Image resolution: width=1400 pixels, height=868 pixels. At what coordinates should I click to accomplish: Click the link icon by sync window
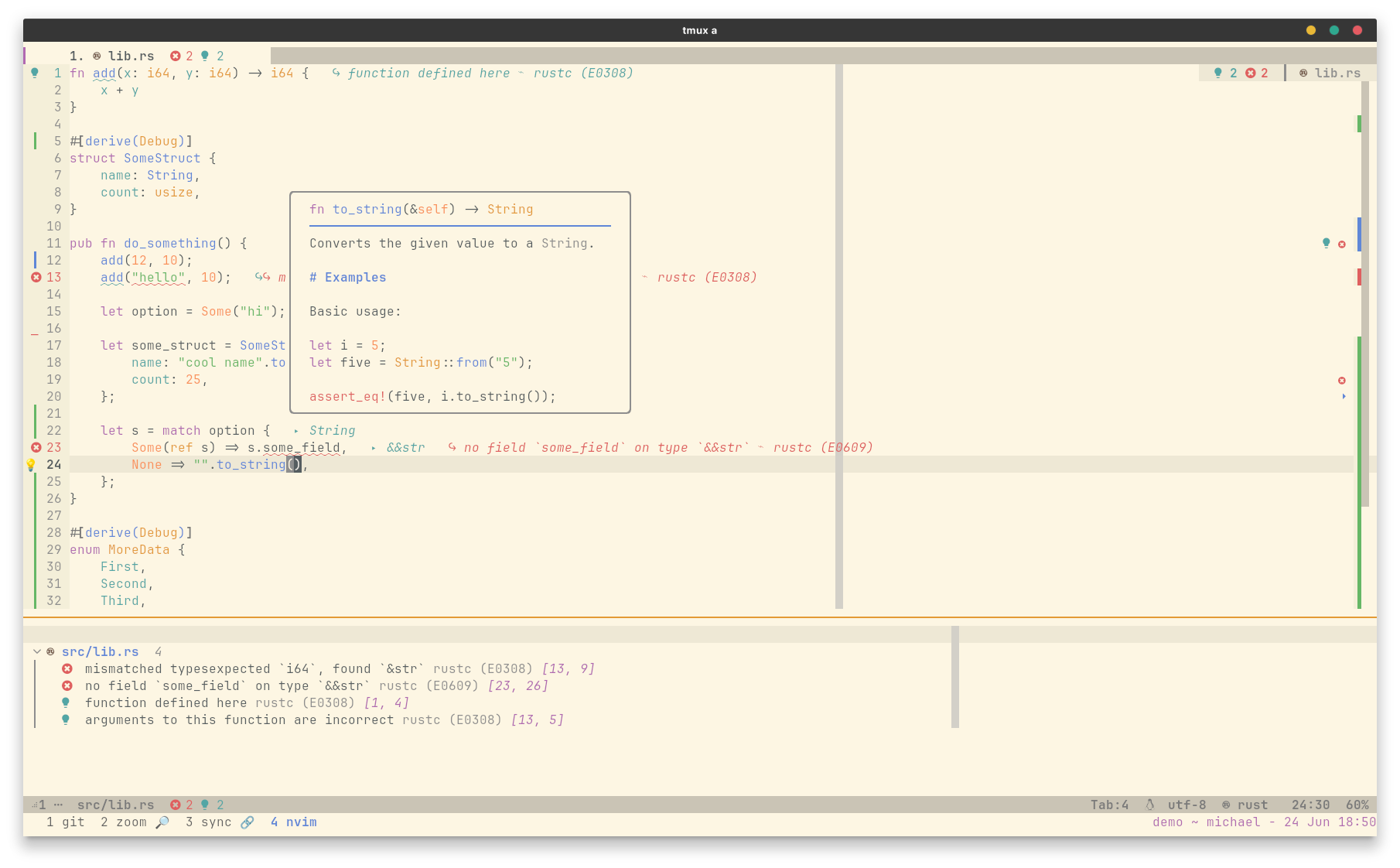[248, 822]
